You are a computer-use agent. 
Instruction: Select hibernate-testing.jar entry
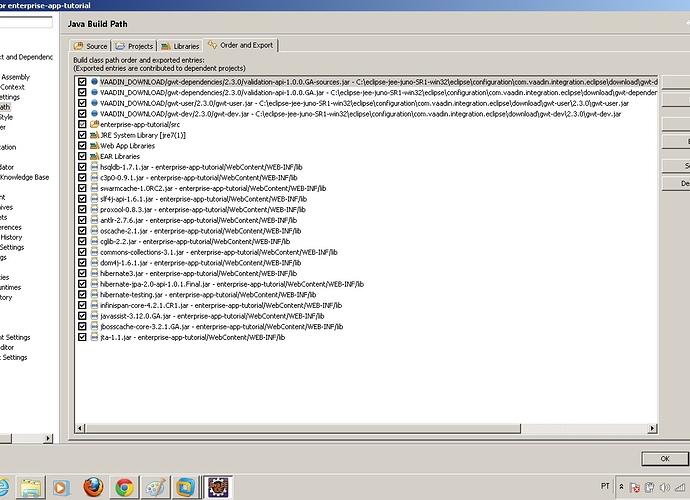pos(208,294)
